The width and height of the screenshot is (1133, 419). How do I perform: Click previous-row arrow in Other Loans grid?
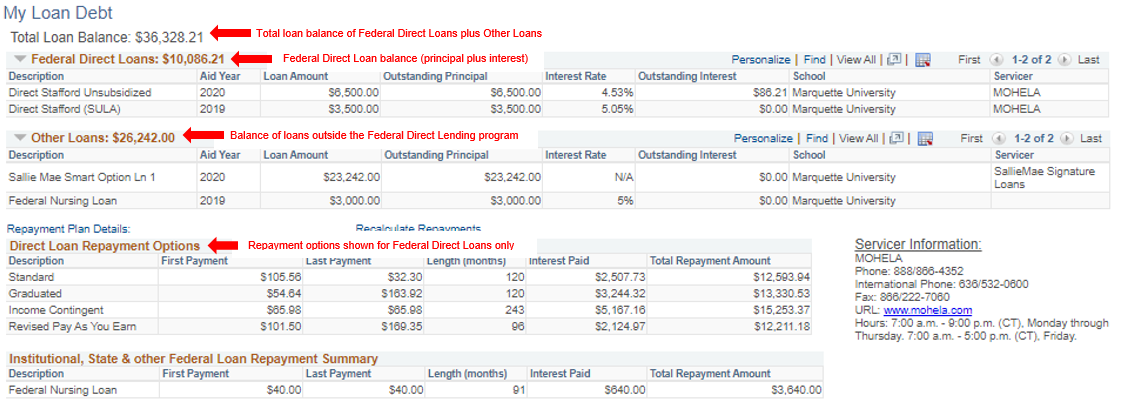[x=995, y=139]
